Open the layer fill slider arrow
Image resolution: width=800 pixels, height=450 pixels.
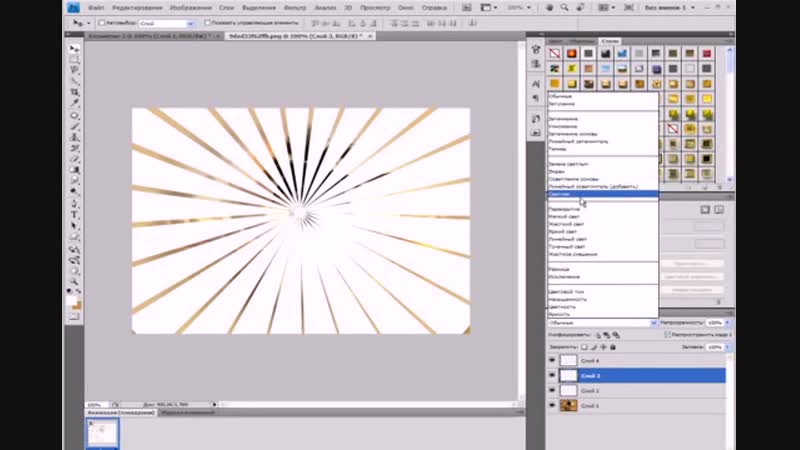point(728,347)
